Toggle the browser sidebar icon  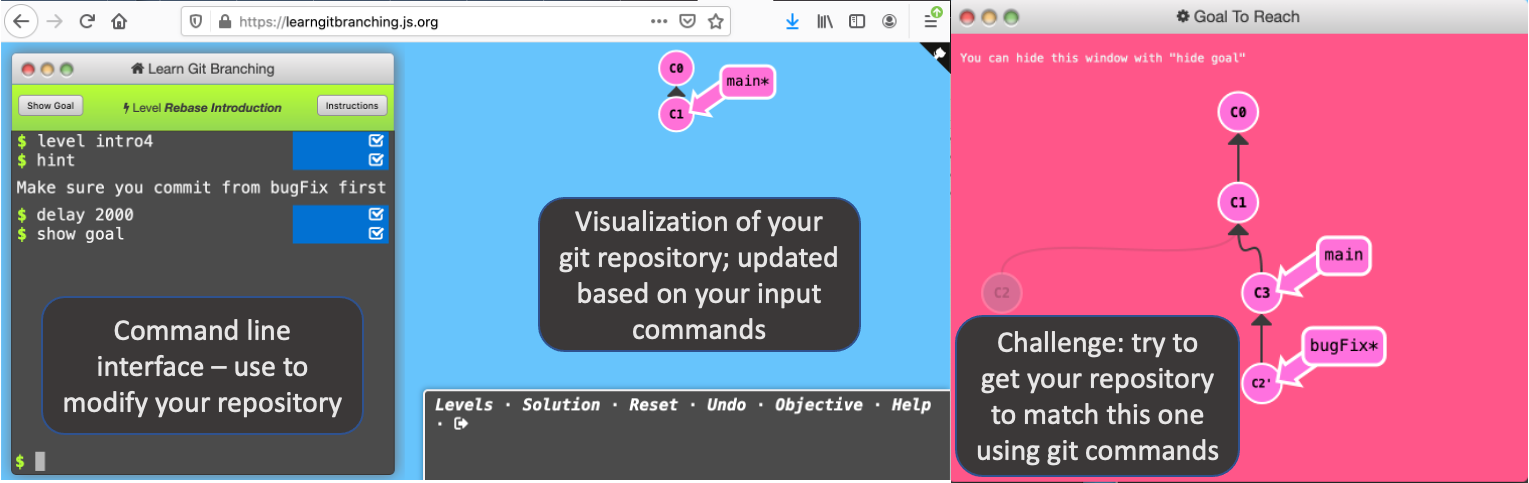click(x=857, y=21)
